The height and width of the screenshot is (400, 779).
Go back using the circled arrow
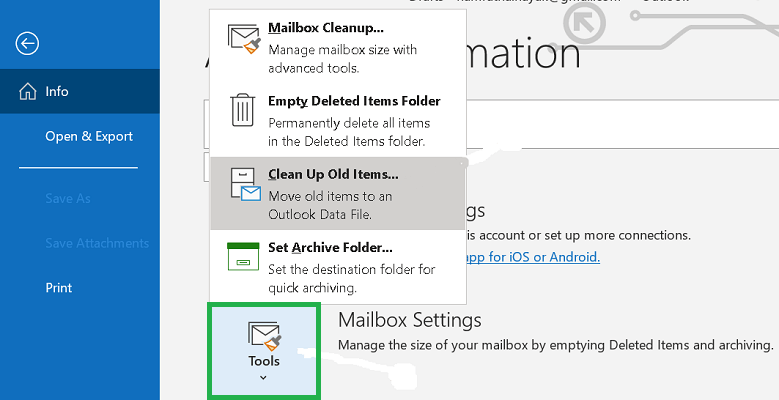(x=27, y=43)
